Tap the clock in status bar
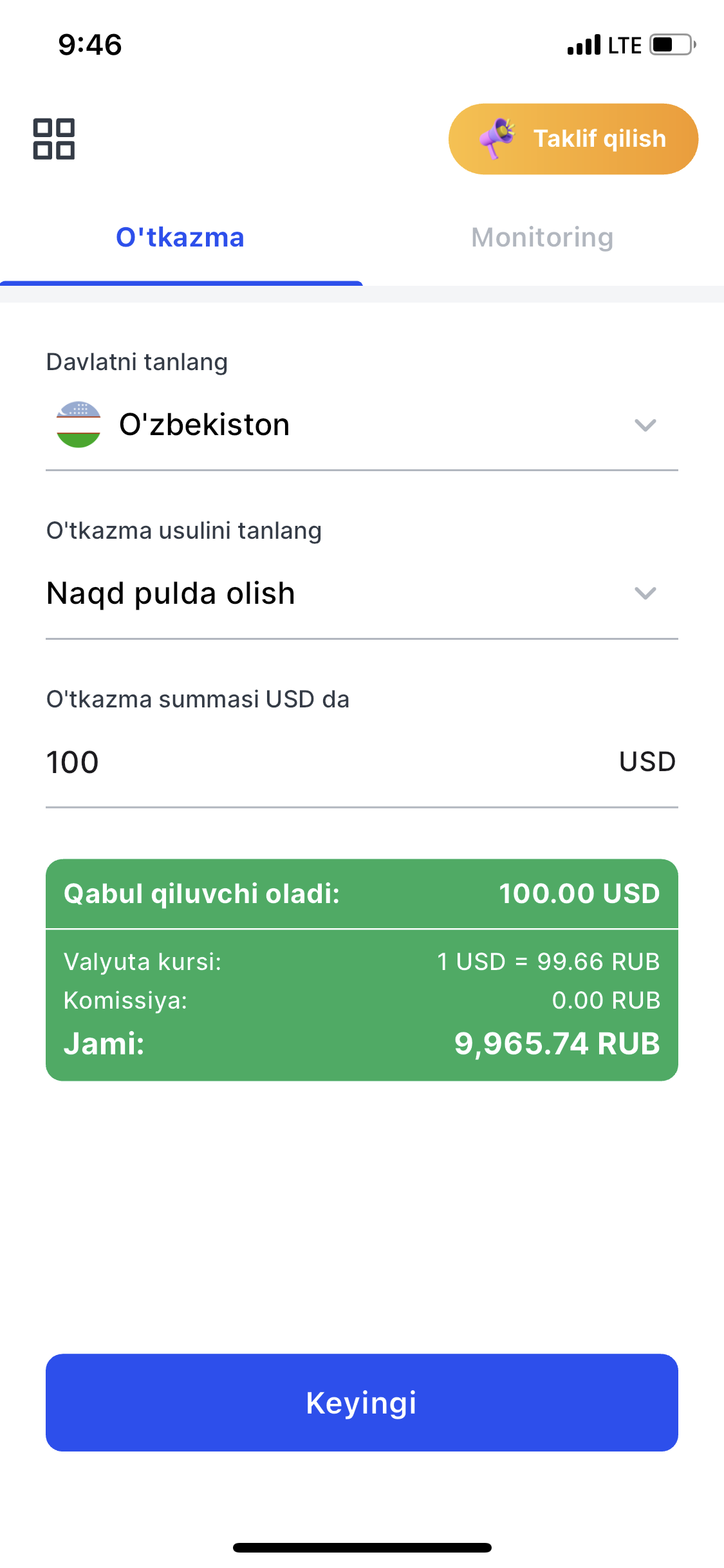This screenshot has width=724, height=1568. (x=90, y=45)
